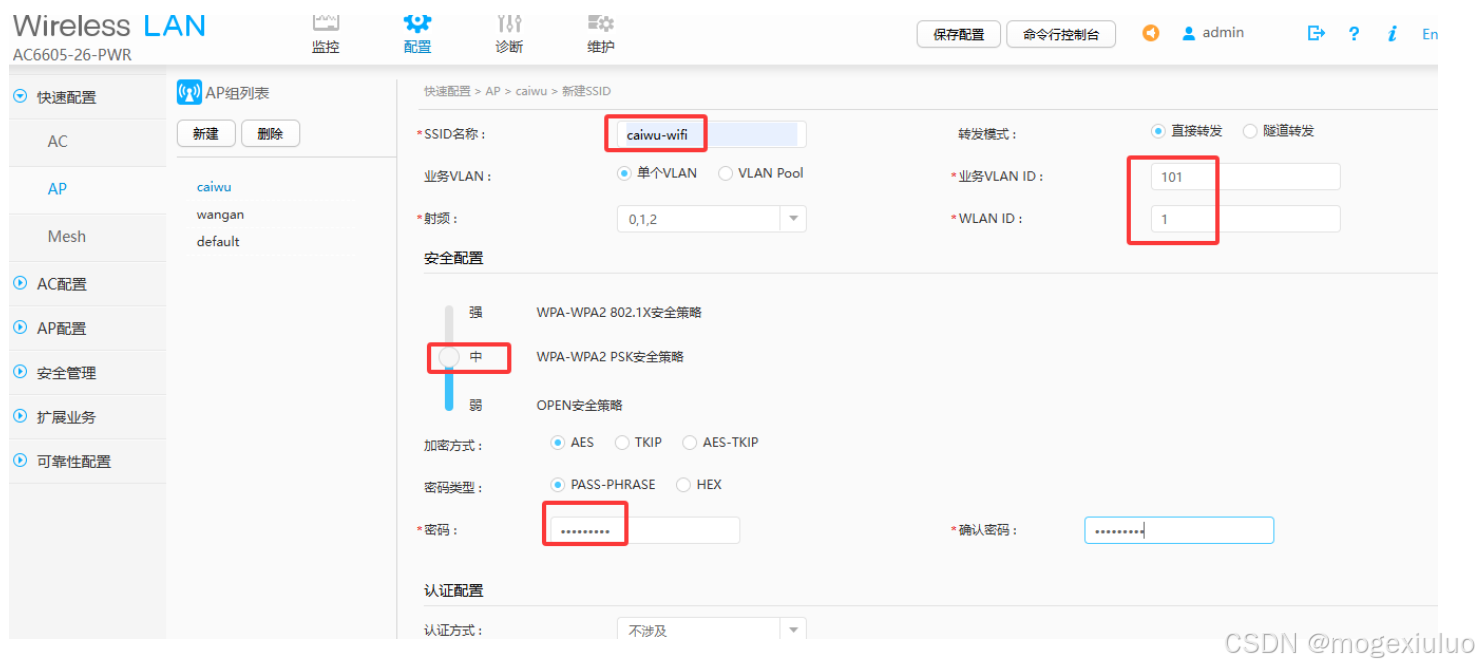Open the 认证方式 dropdown

click(x=711, y=630)
